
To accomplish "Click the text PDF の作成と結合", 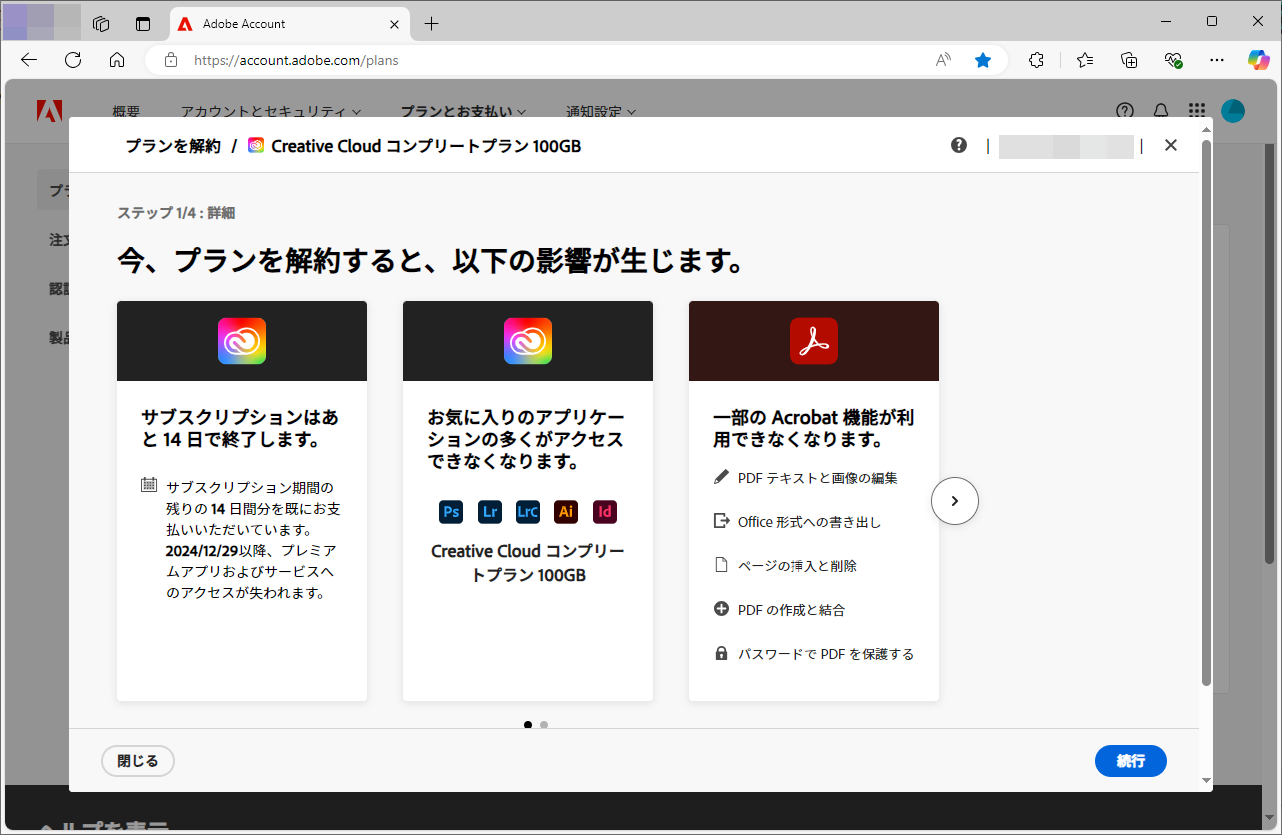I will coord(791,609).
